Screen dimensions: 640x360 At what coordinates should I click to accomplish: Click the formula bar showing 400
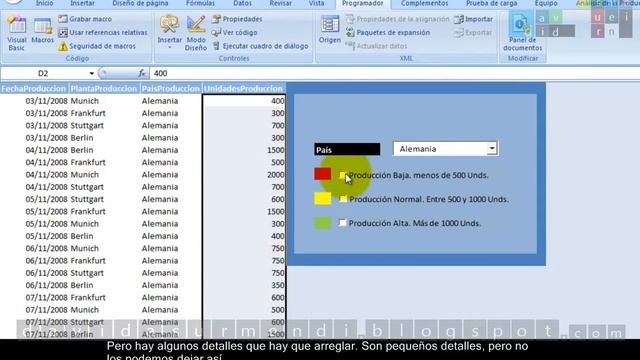(x=394, y=73)
